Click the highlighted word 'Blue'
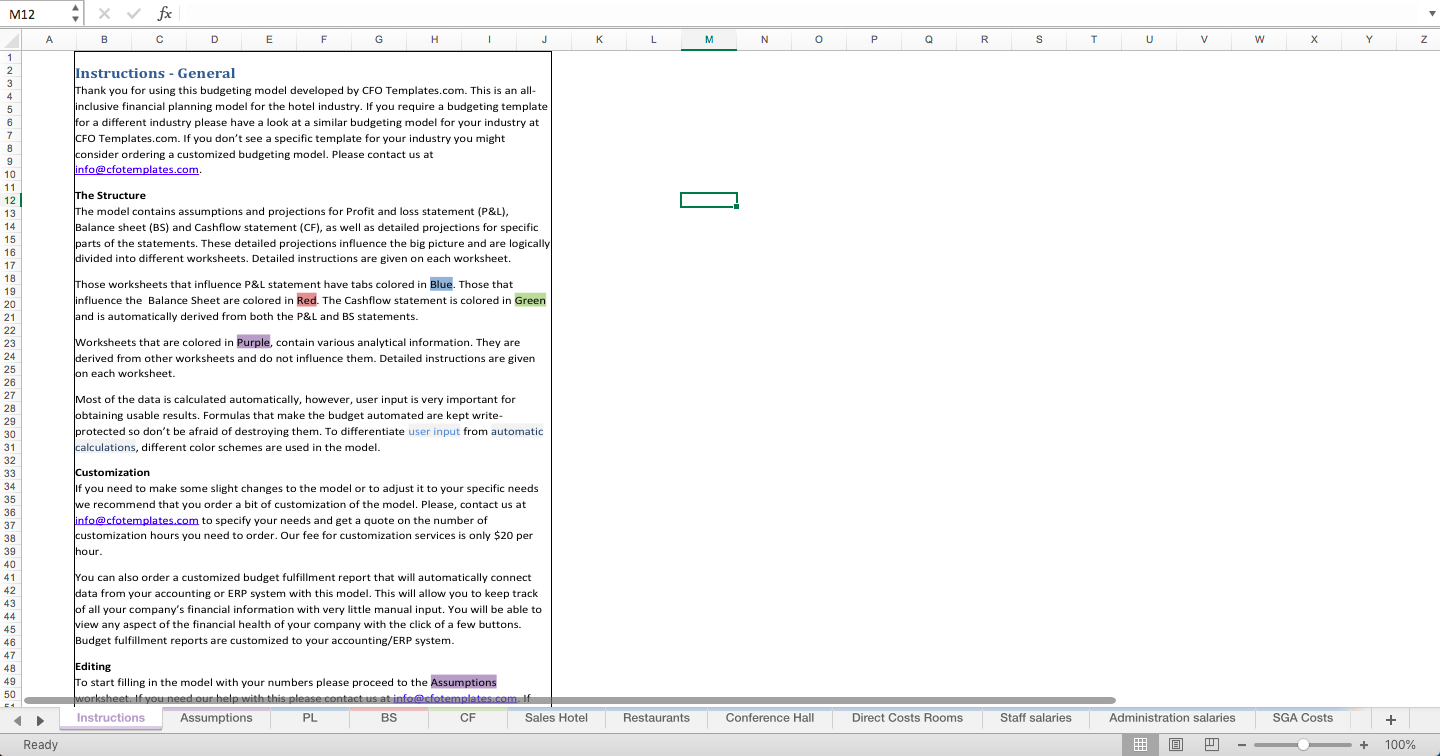Screen dimensions: 1440x756 click(441, 284)
